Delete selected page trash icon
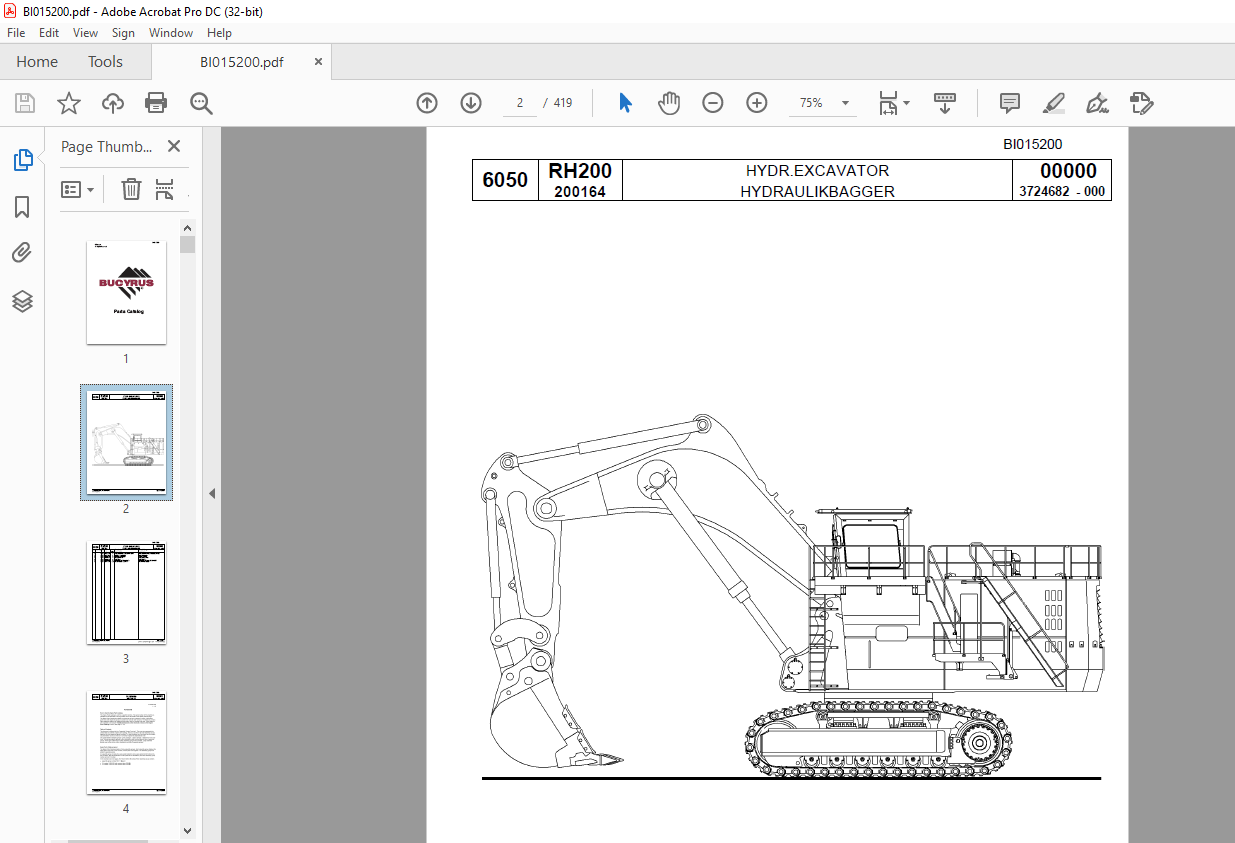1235x843 pixels. point(131,189)
